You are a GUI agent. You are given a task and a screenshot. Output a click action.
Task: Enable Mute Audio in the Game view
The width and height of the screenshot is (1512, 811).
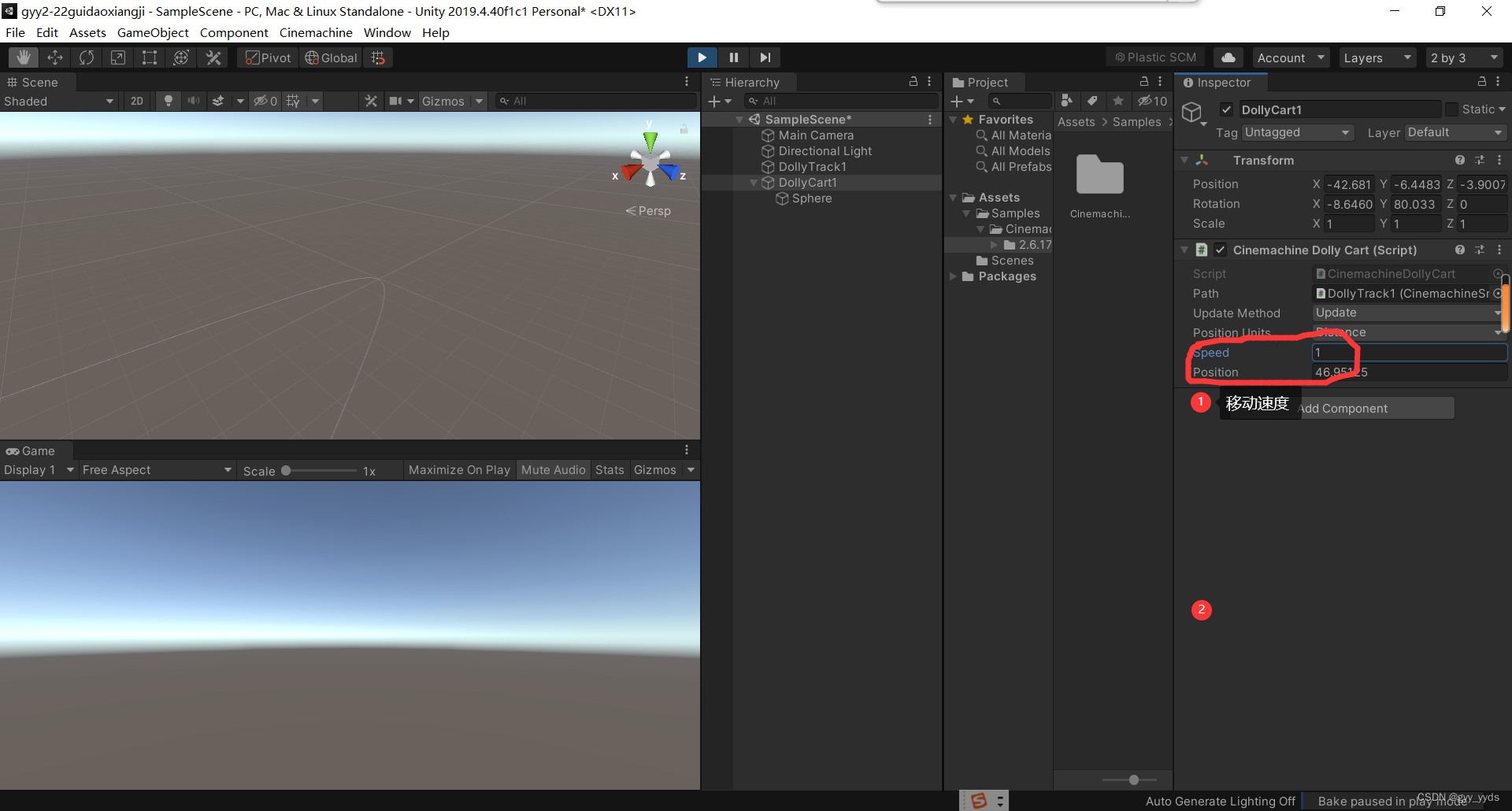click(x=553, y=469)
